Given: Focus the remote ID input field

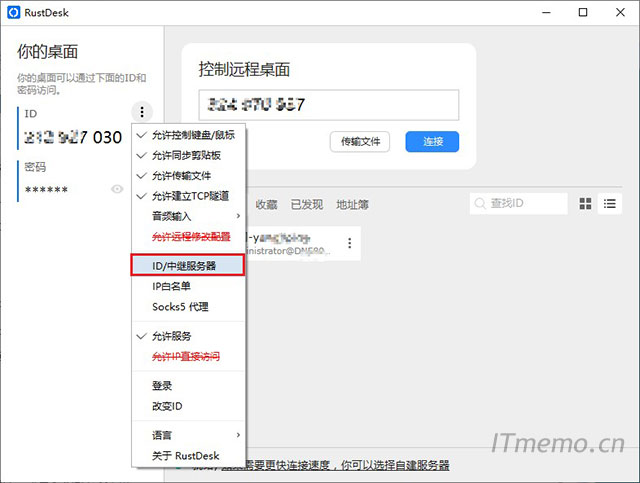Looking at the screenshot, I should pos(329,105).
